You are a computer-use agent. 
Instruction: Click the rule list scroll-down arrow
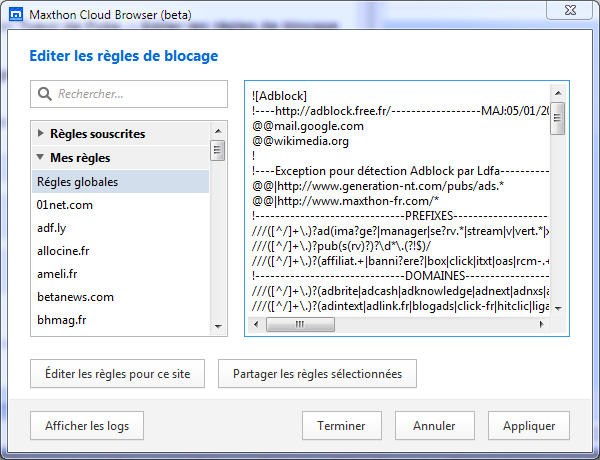click(218, 326)
